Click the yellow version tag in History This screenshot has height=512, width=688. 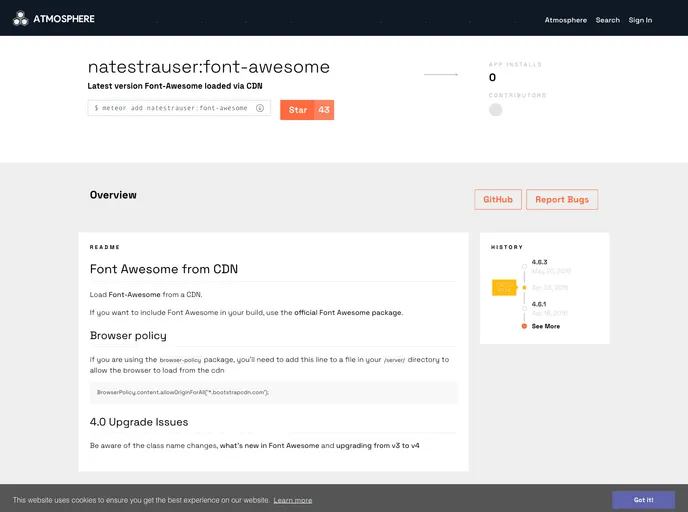point(504,288)
